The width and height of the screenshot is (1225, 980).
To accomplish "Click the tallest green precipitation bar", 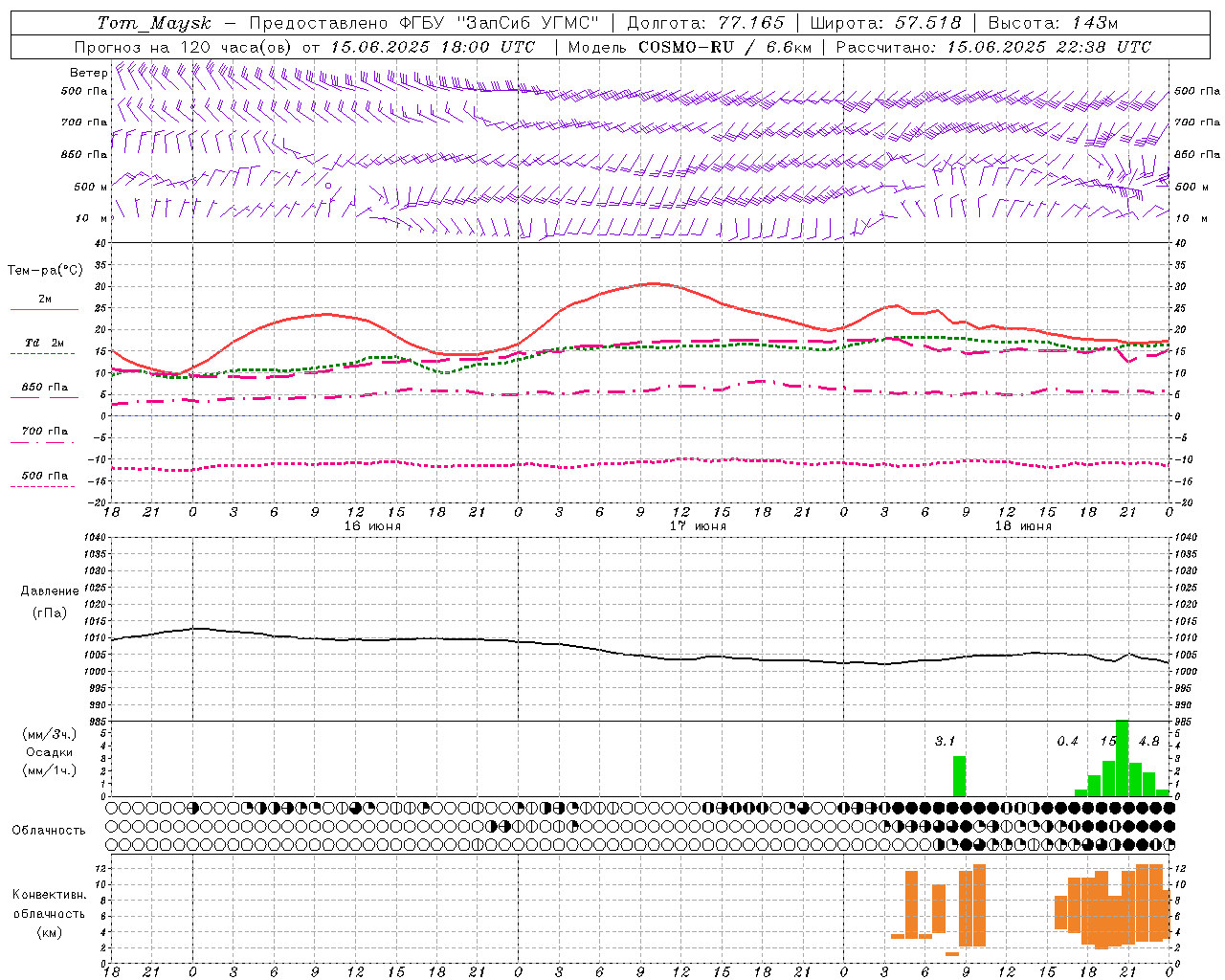I will tap(1122, 758).
